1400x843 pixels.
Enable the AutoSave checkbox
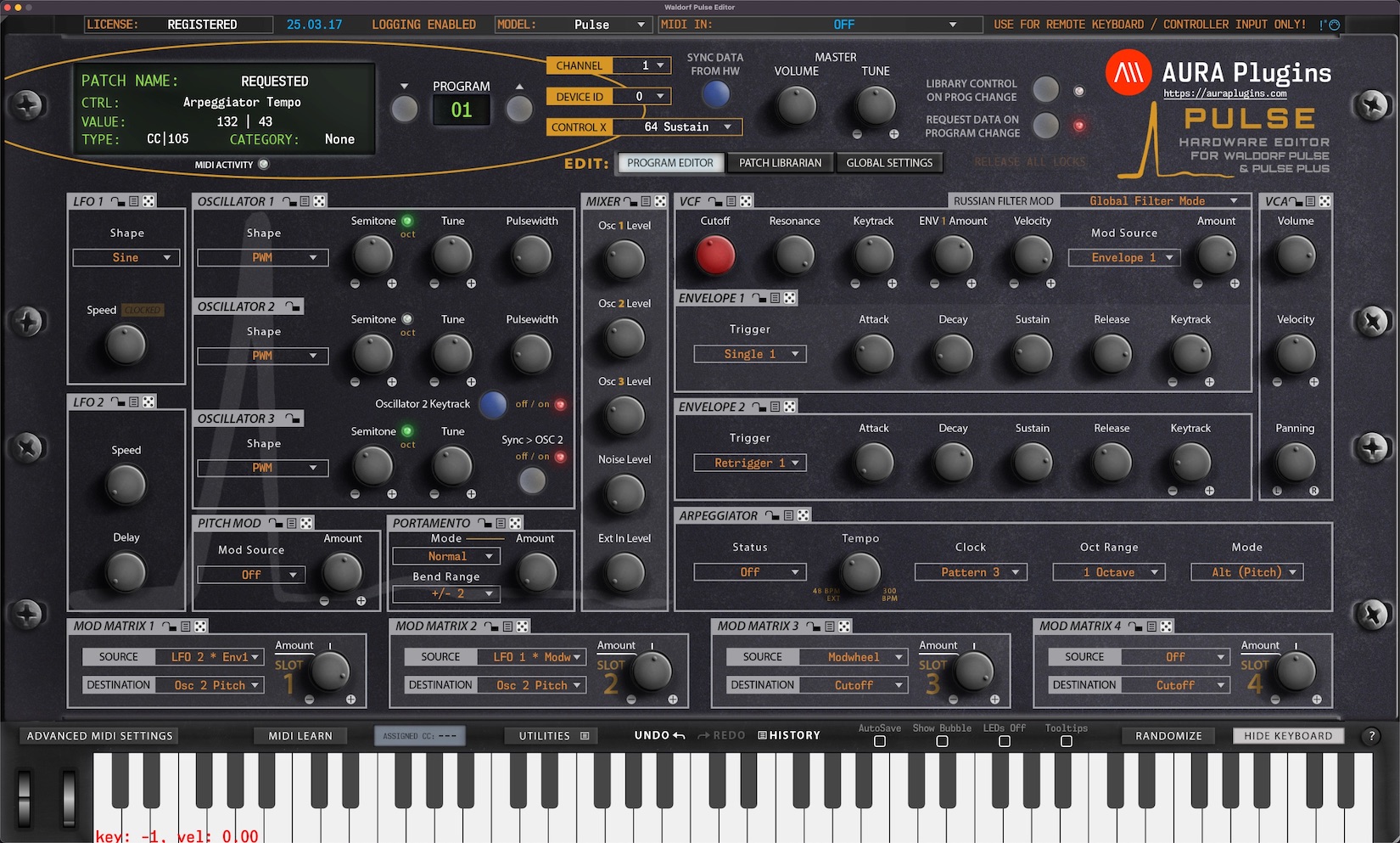[880, 741]
